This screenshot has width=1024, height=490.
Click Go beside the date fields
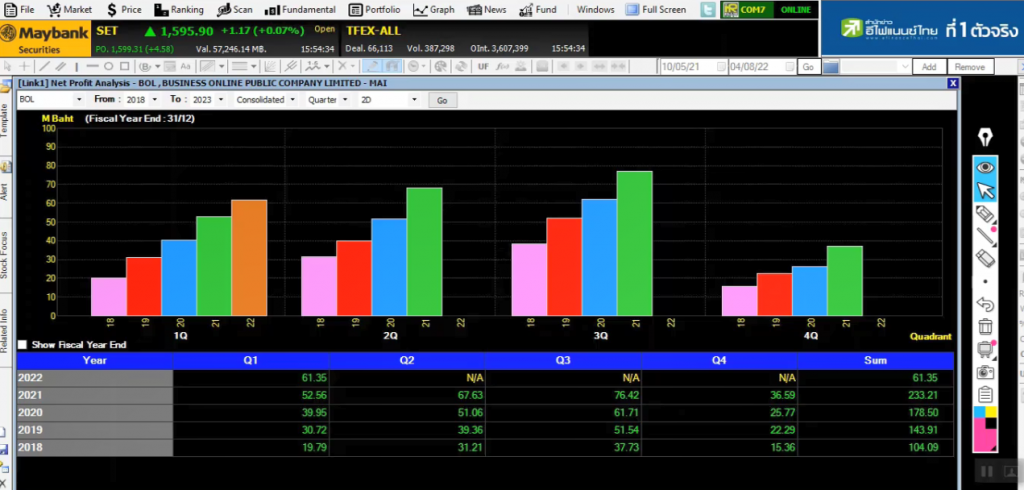coord(808,66)
